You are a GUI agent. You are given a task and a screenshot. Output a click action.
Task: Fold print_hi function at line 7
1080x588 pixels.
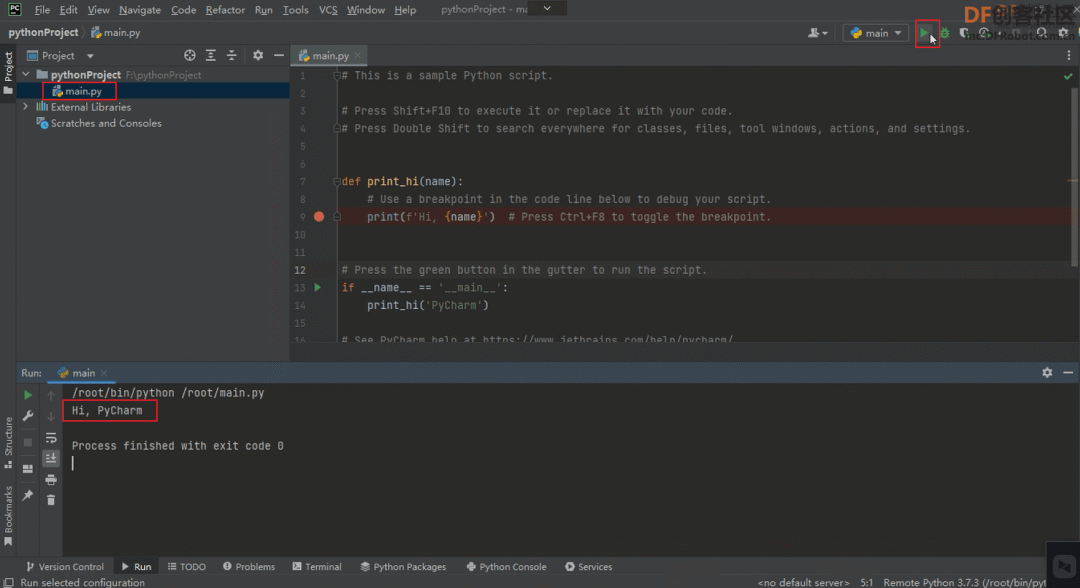(x=337, y=181)
